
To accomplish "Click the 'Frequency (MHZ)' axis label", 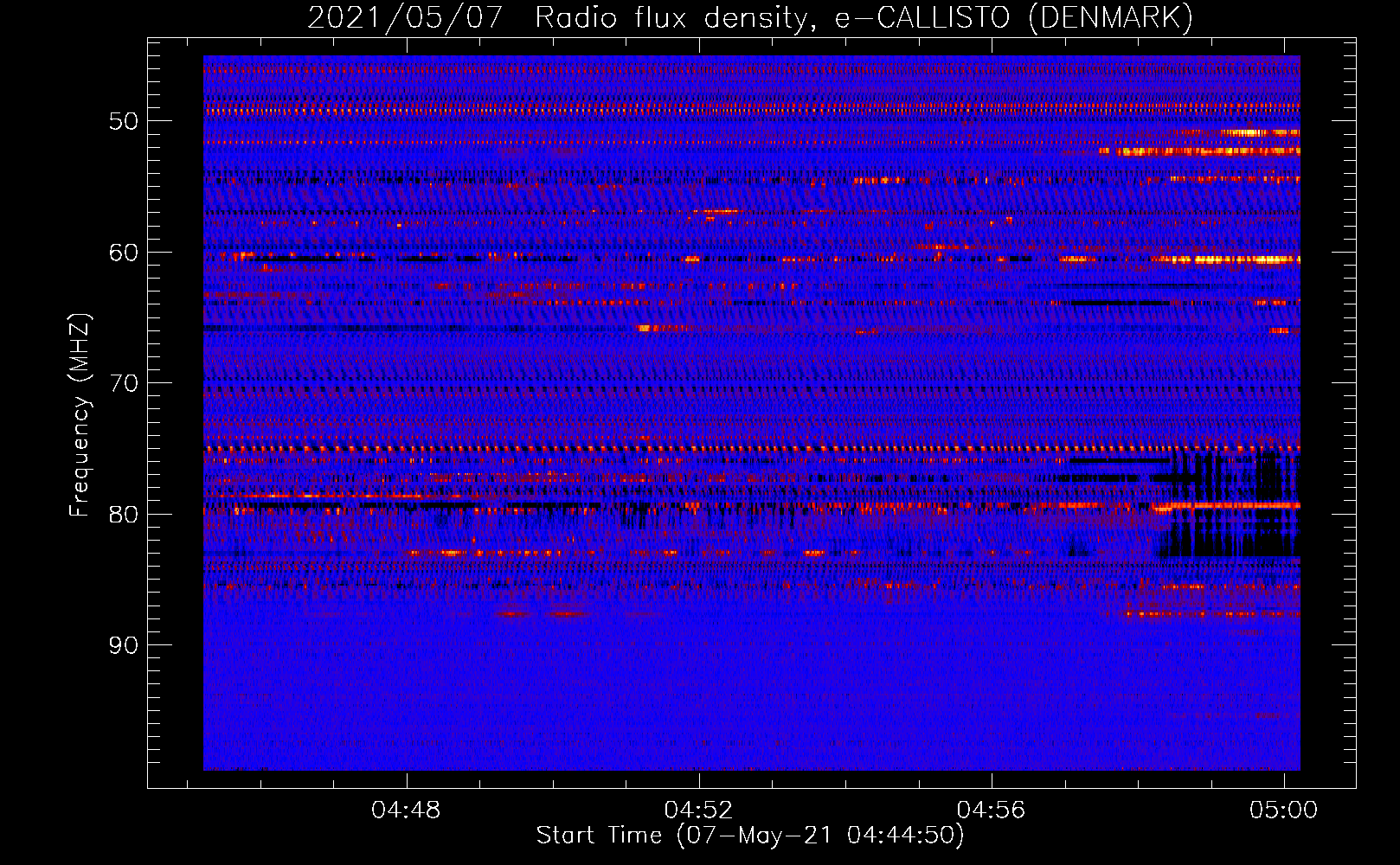I will click(80, 415).
